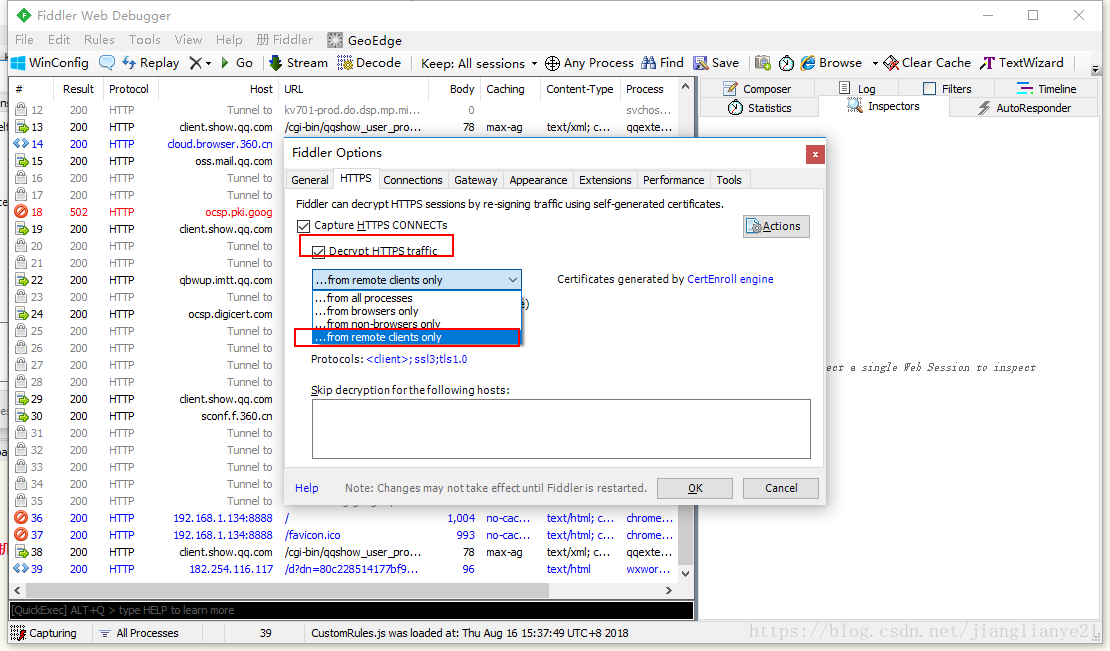Open the Gateway options tab
The height and width of the screenshot is (651, 1110).
pyautogui.click(x=476, y=180)
